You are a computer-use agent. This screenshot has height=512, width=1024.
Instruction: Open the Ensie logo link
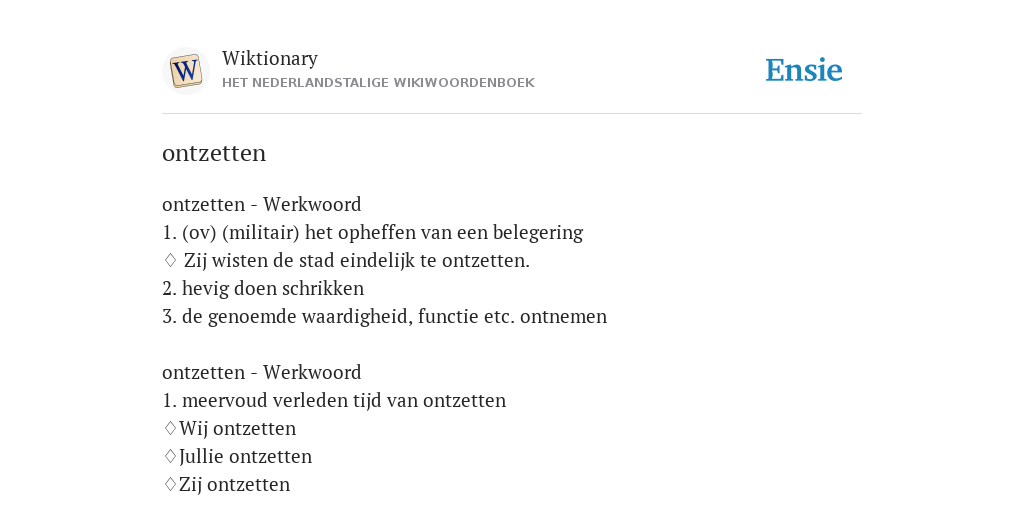click(x=804, y=71)
